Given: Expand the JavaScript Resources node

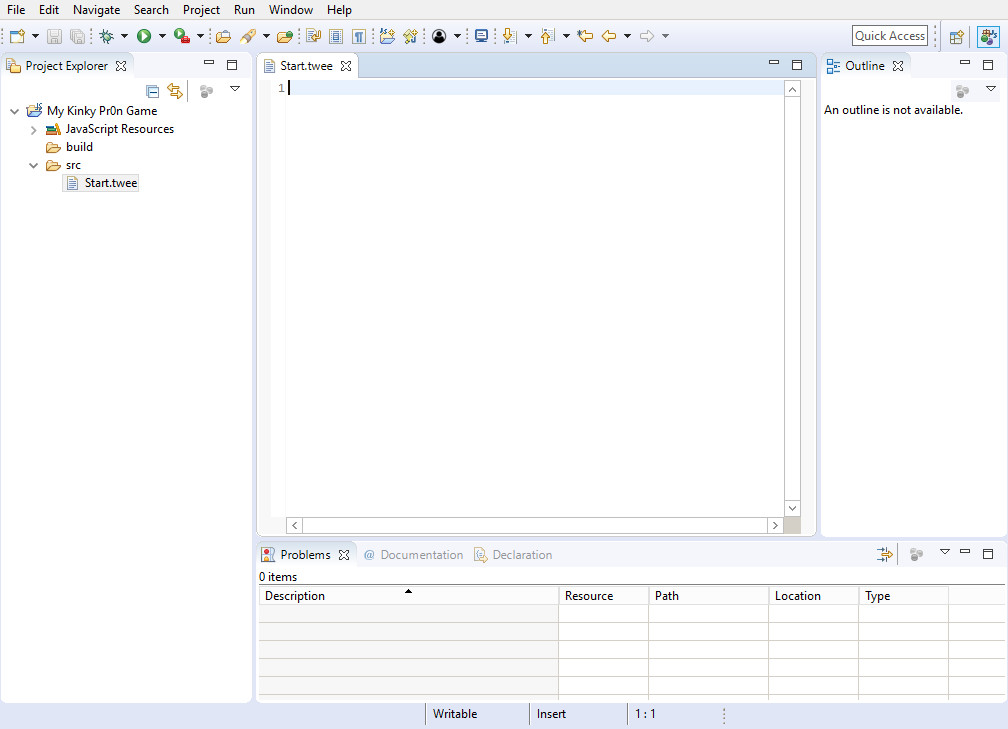Looking at the screenshot, I should point(34,129).
